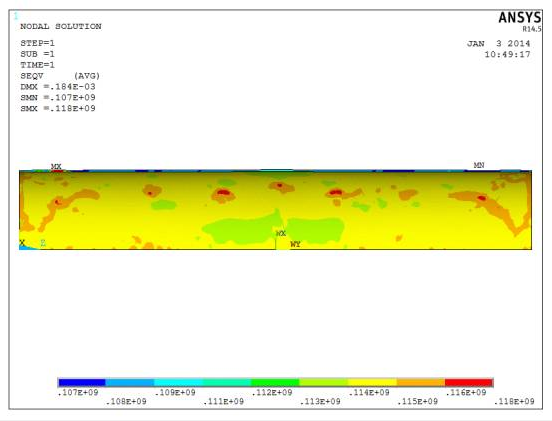
Task: Click the TIME=1 label
Action: click(37, 65)
